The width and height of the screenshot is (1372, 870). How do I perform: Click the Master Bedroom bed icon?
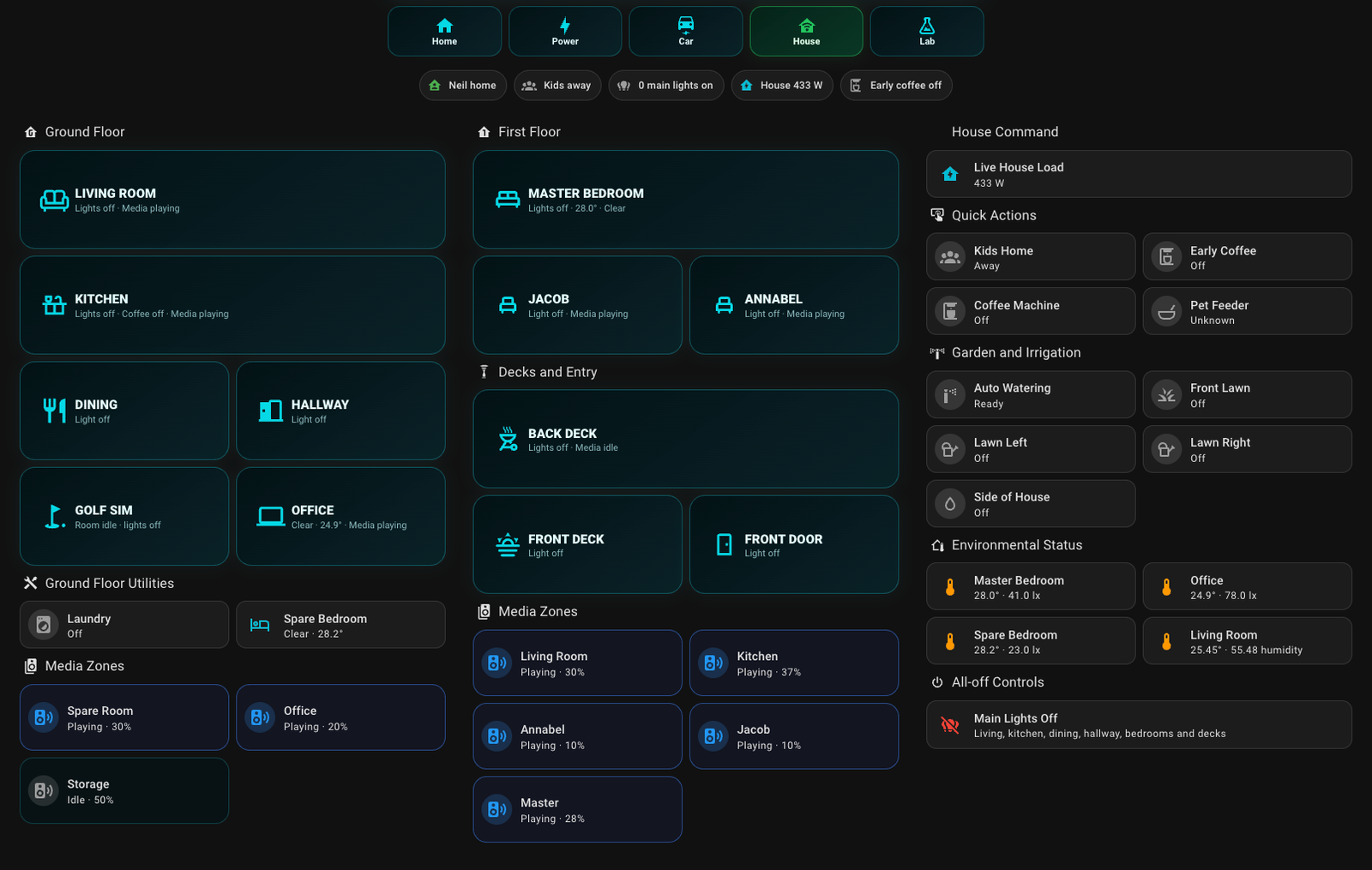[508, 200]
